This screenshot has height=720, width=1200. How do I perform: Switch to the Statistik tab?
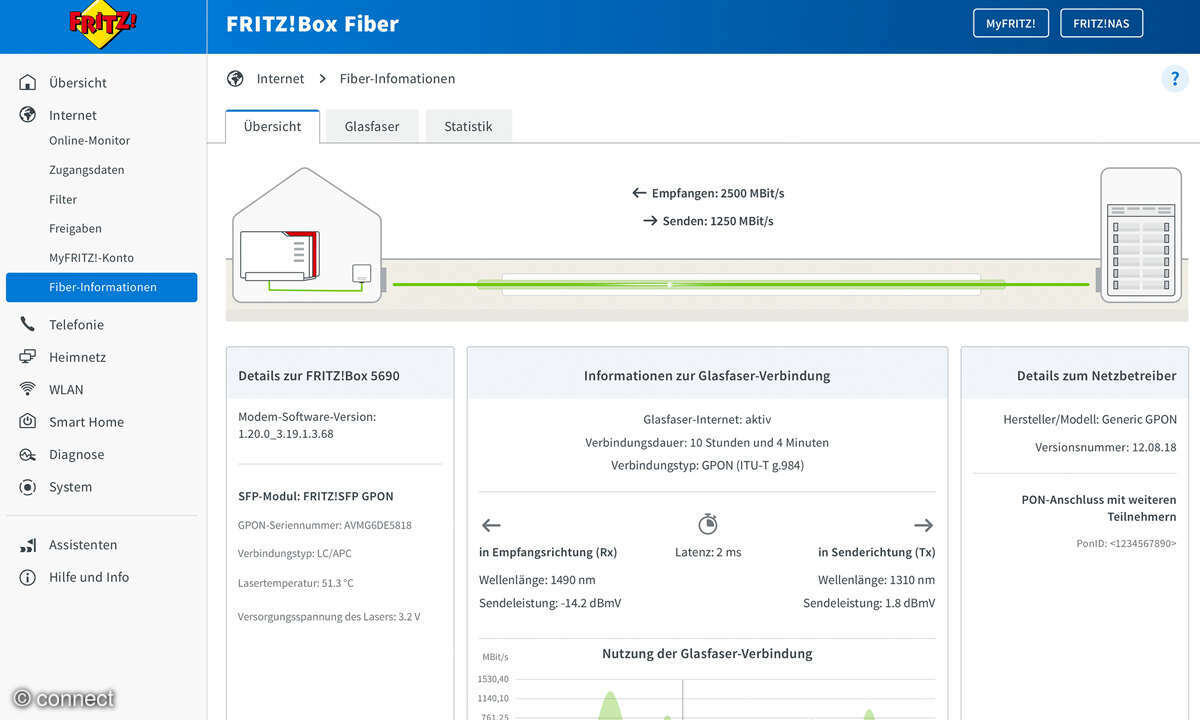468,127
